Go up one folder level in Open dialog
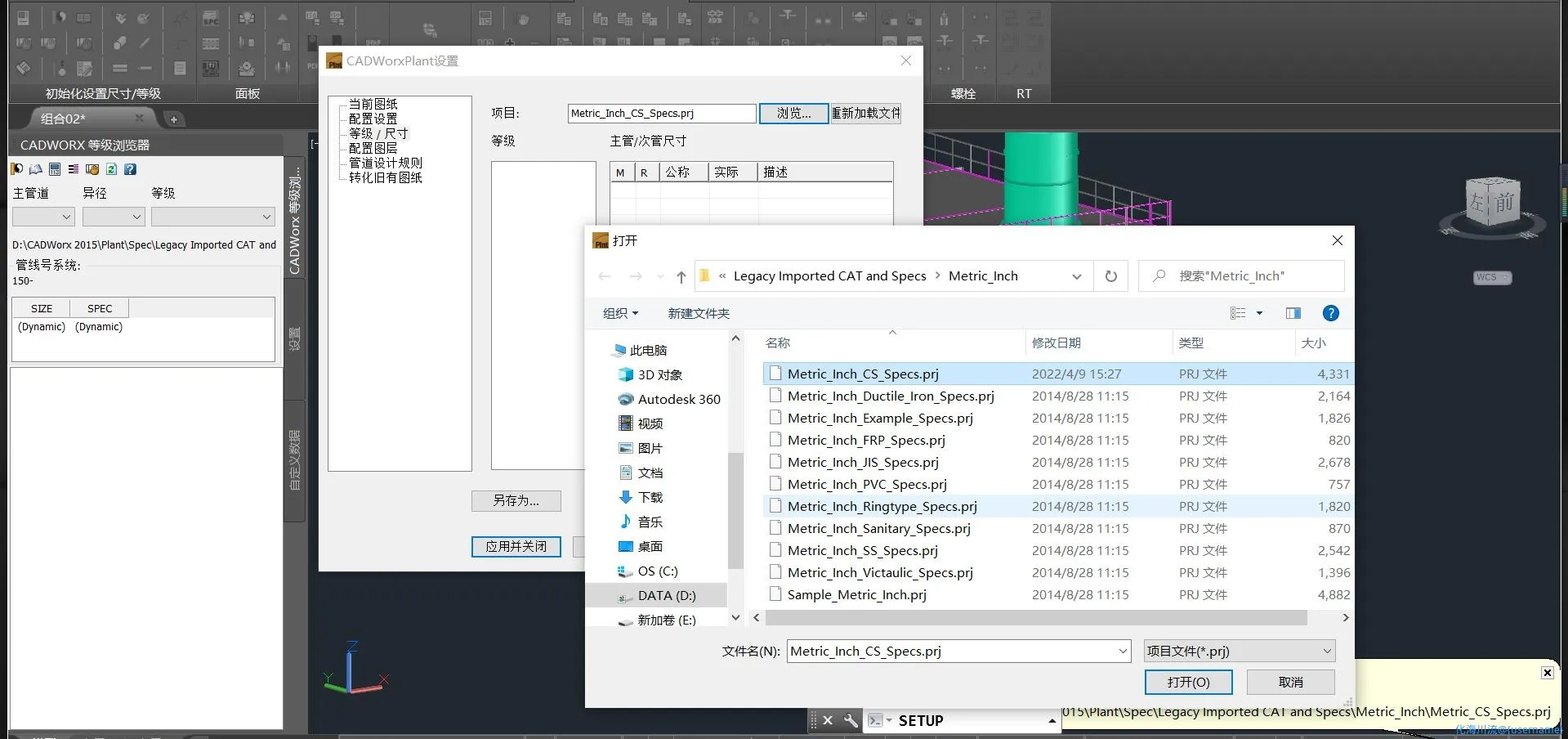This screenshot has height=739, width=1568. [681, 276]
